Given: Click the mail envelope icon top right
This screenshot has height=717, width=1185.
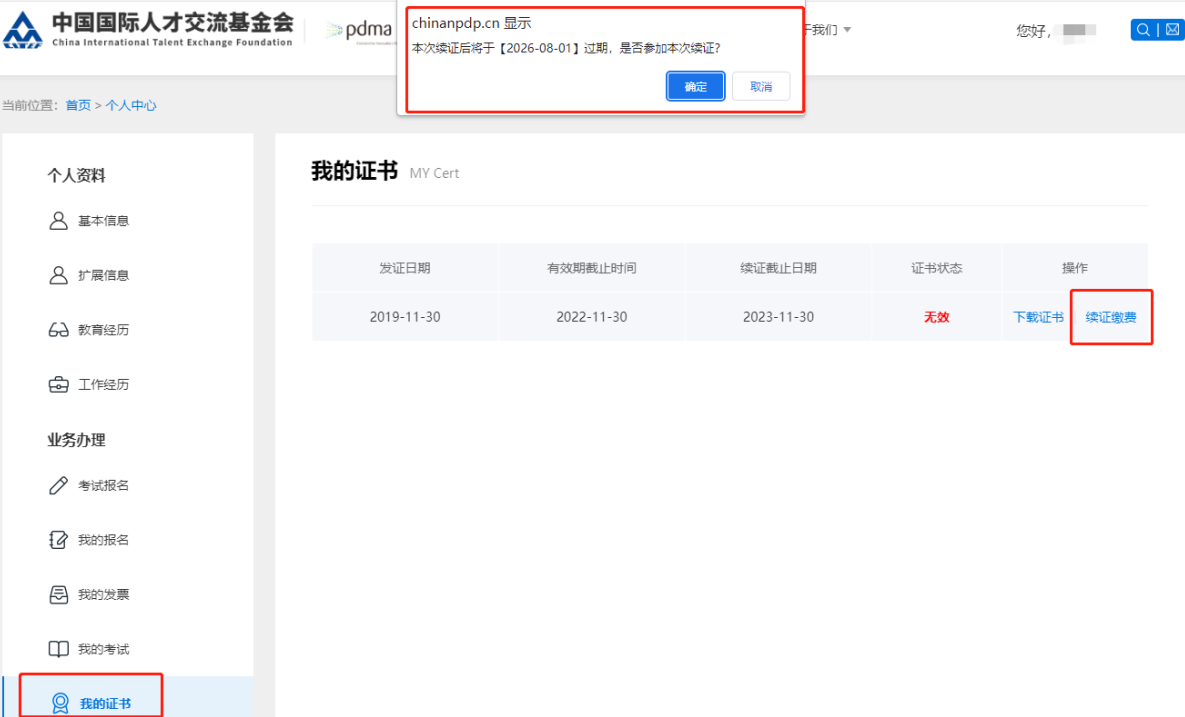Looking at the screenshot, I should click(x=1170, y=29).
